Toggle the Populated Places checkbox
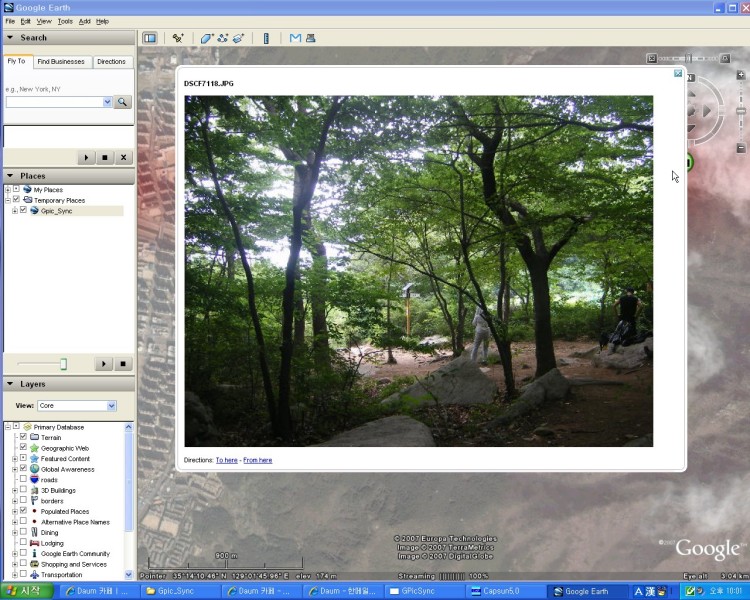The height and width of the screenshot is (600, 750). (x=23, y=511)
